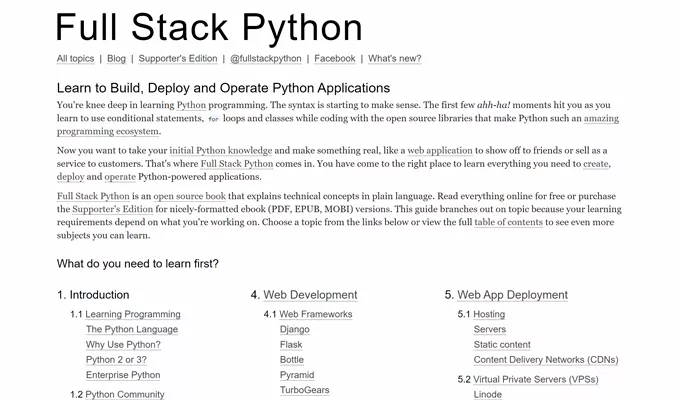
Task: Open Python 2 or 3? page
Action: click(x=116, y=360)
